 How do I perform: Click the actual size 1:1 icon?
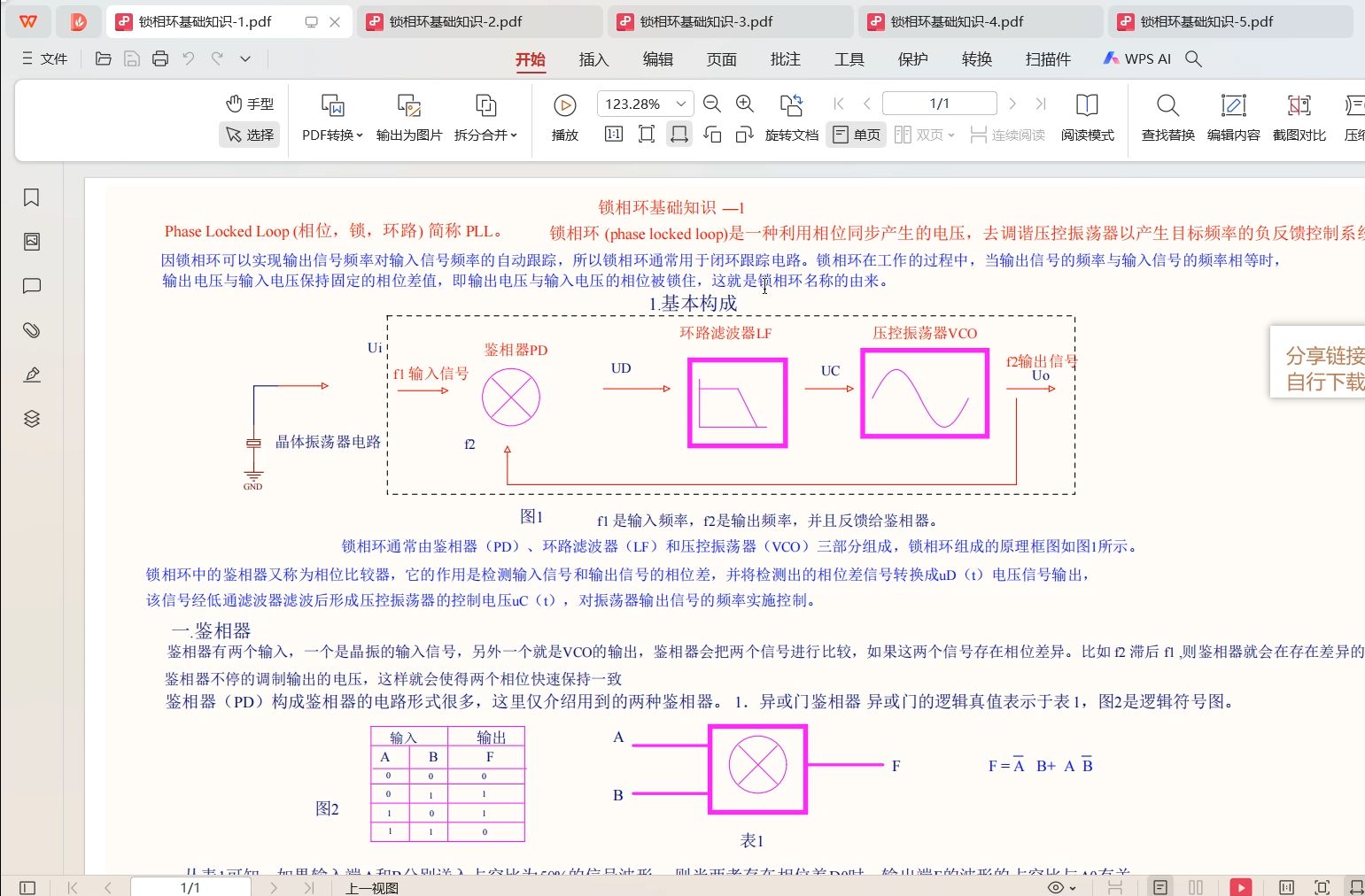tap(613, 135)
